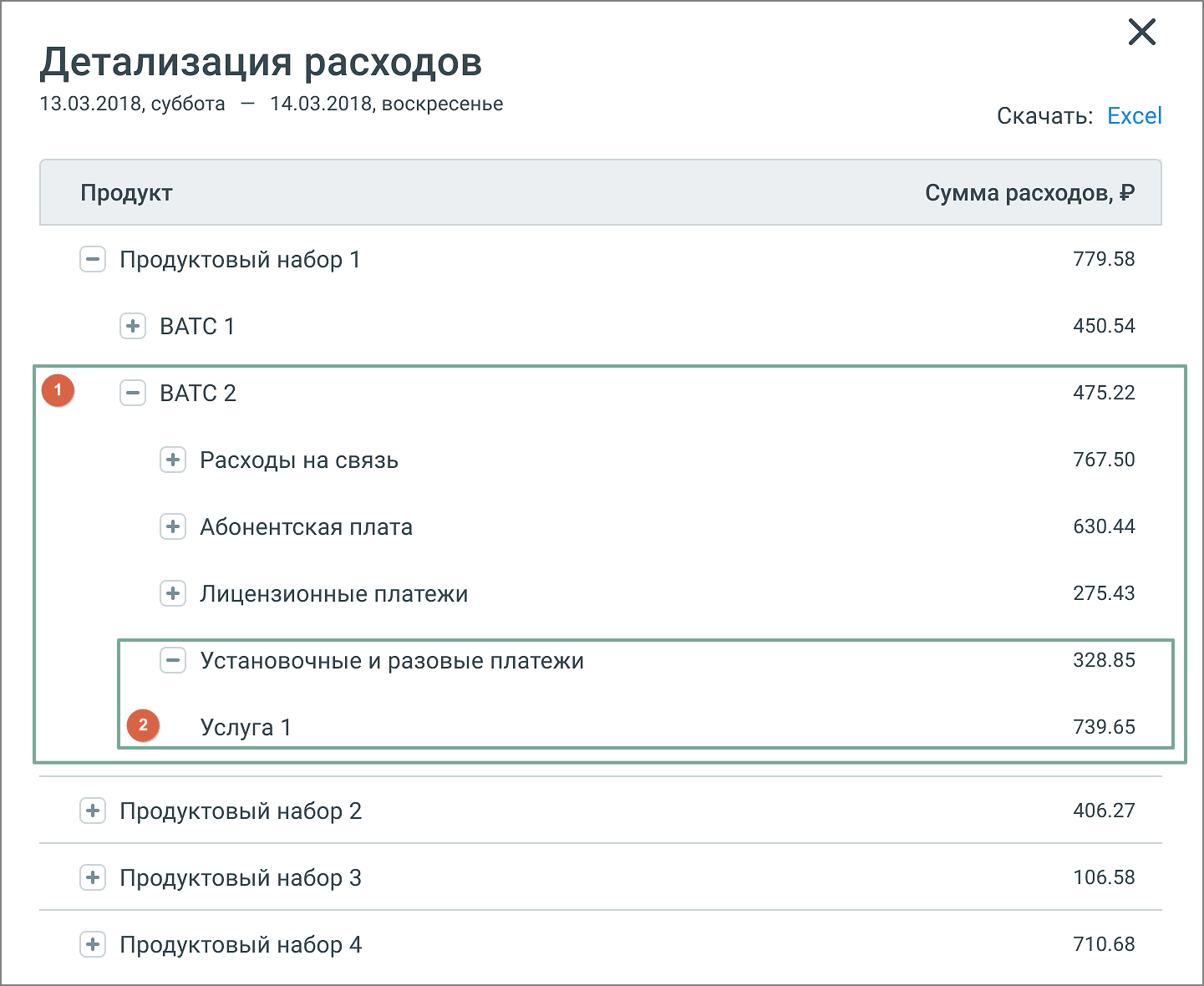Click the end date 14.03.2018, воскресенье
The image size is (1204, 986).
pos(387,104)
